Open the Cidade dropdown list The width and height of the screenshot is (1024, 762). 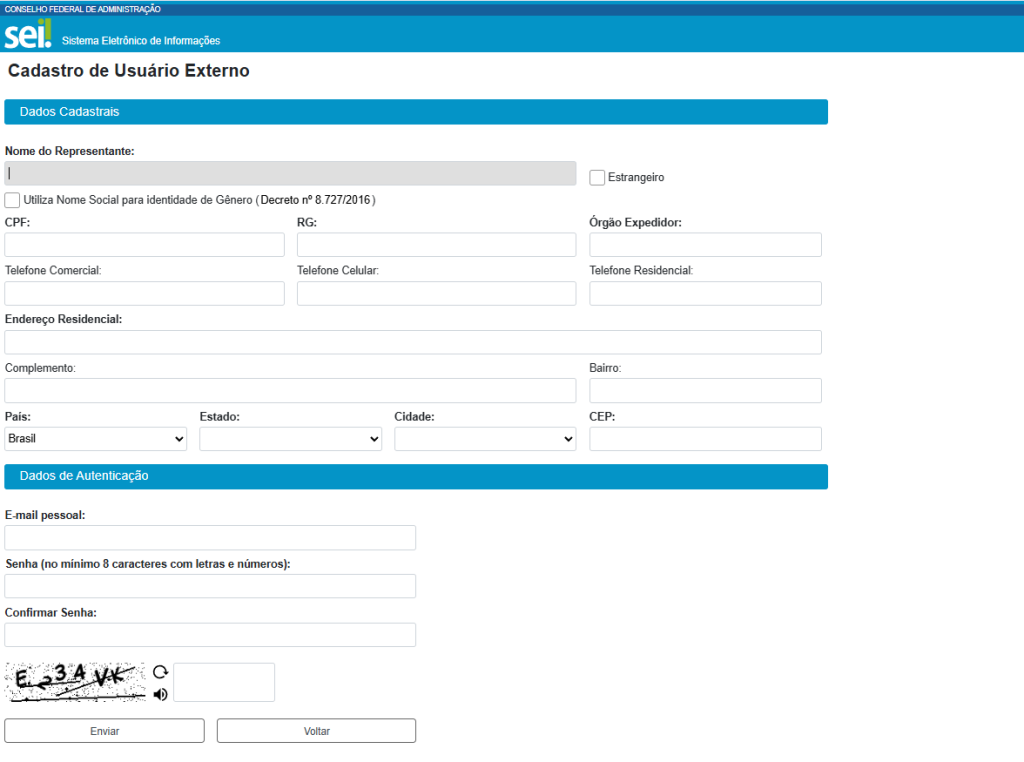(485, 439)
